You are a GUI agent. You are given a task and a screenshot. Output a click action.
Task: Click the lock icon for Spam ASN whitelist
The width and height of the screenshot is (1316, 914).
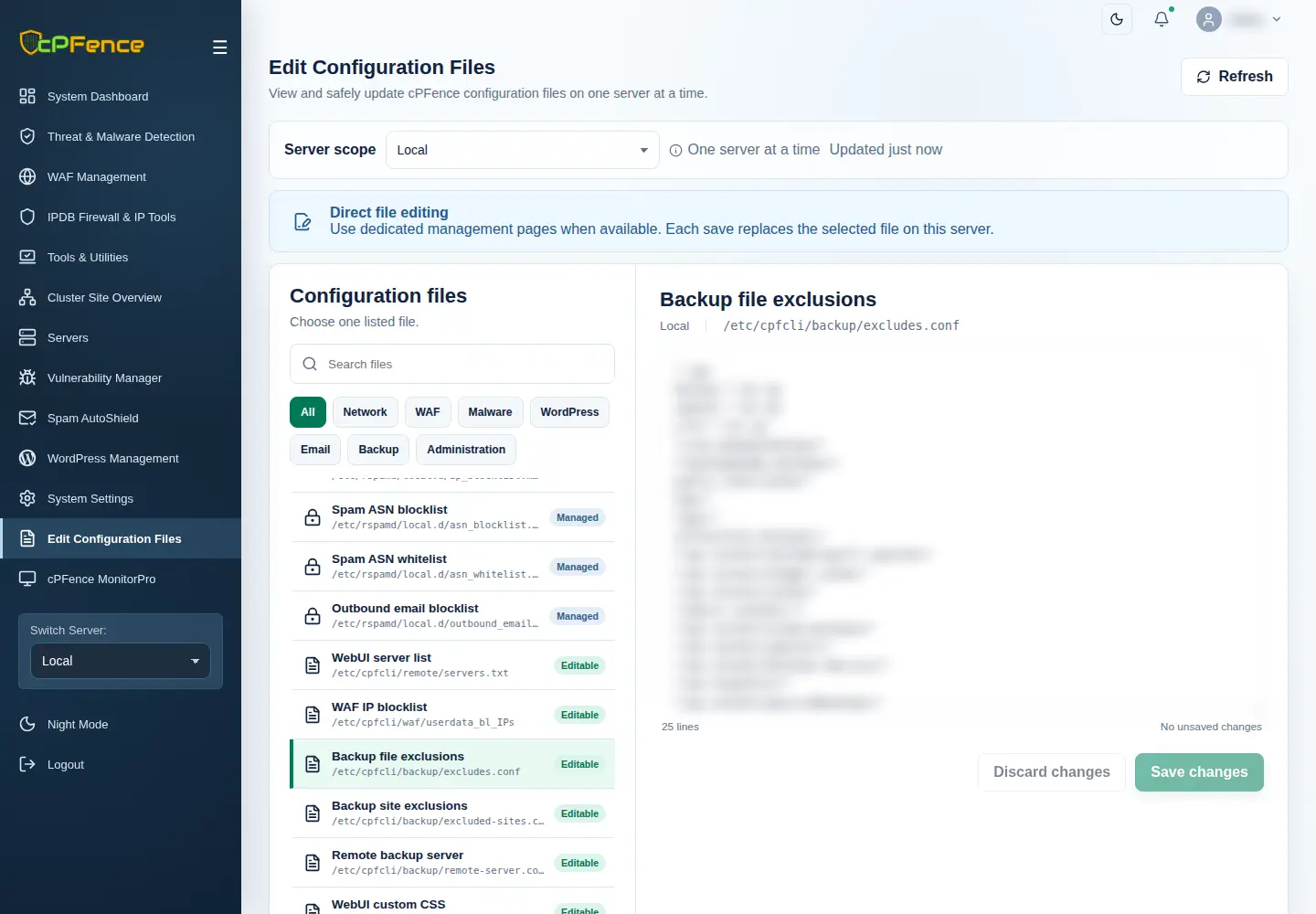(x=313, y=567)
